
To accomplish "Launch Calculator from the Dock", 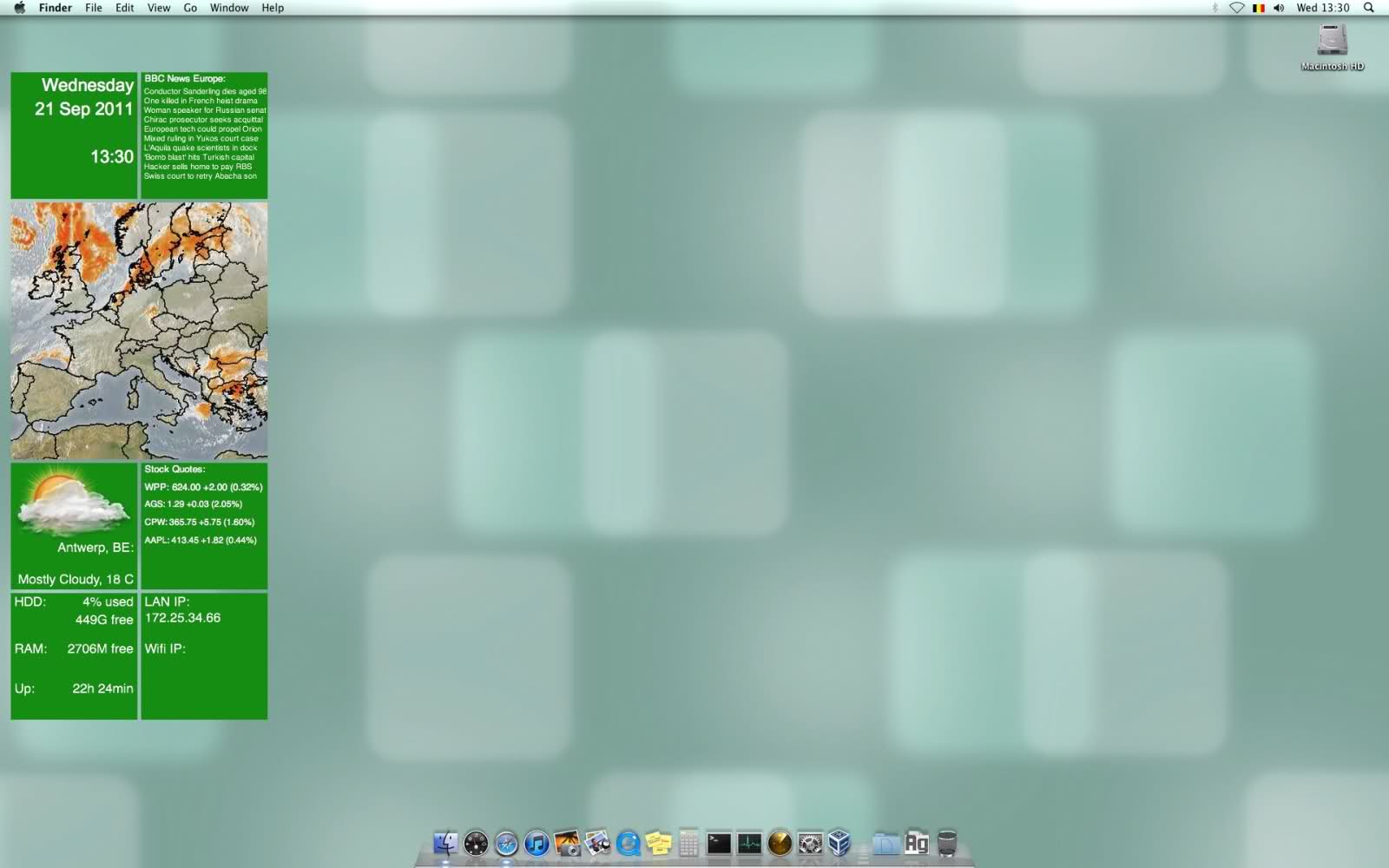I will tap(688, 842).
